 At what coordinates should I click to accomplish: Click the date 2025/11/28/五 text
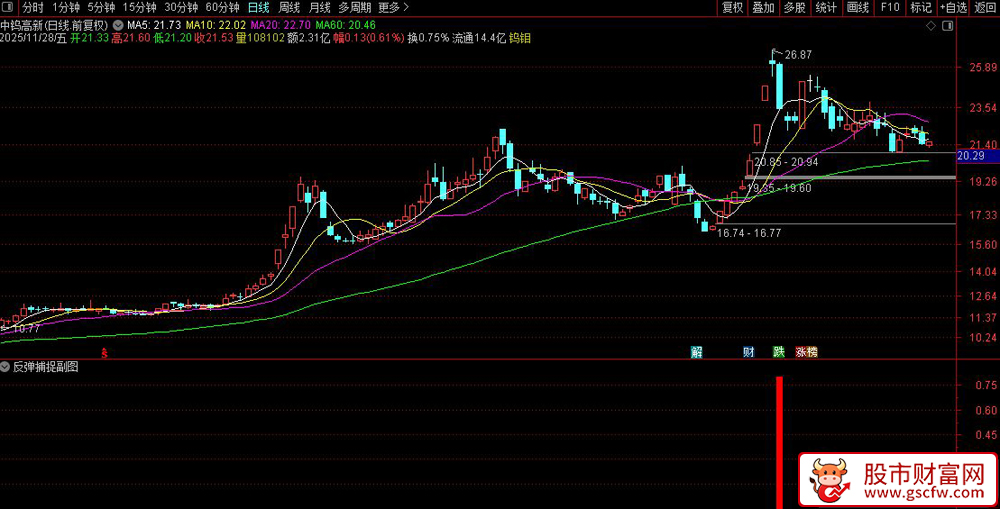[33, 38]
